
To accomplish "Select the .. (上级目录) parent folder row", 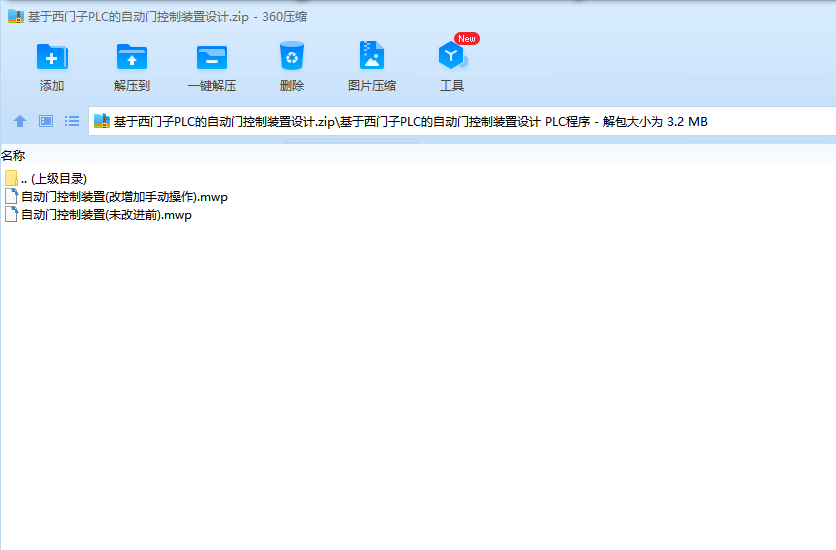I will 46,179.
